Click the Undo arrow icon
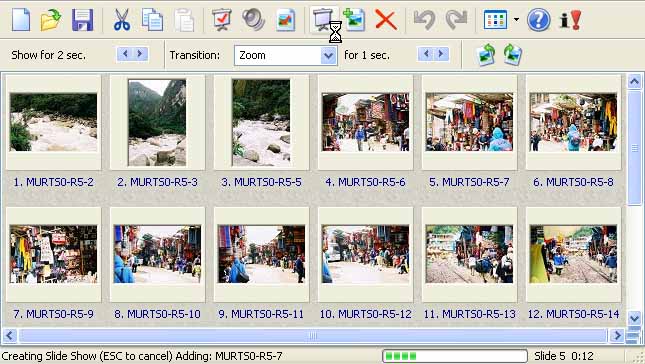The image size is (645, 364). click(424, 20)
